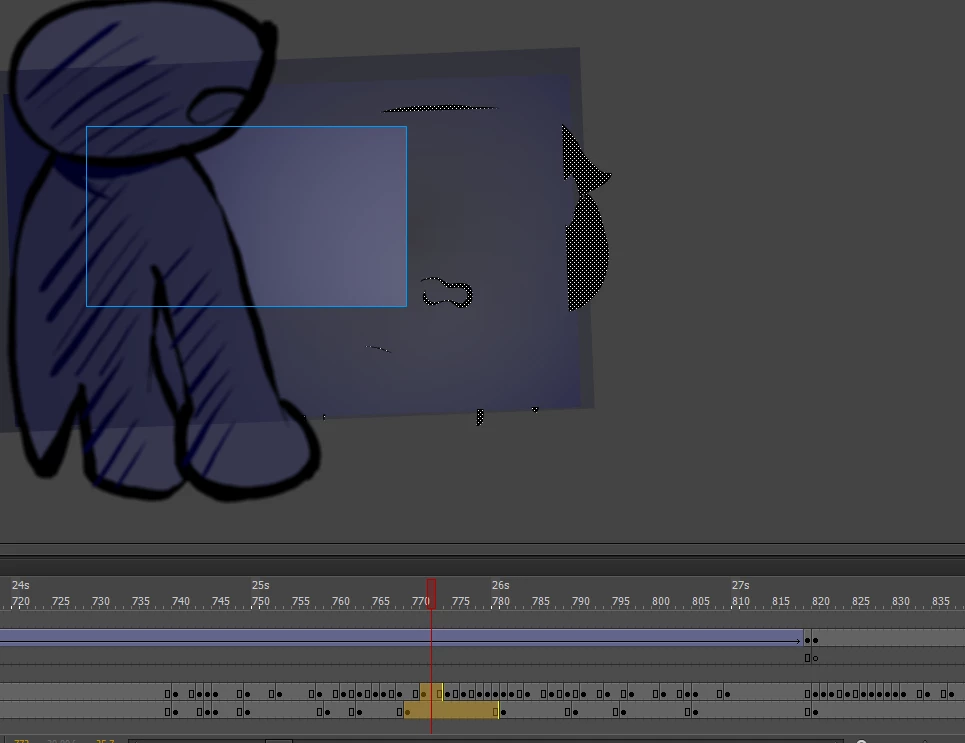The width and height of the screenshot is (965, 743).
Task: Jump to frame 830 on the timeline ruler
Action: pyautogui.click(x=900, y=601)
